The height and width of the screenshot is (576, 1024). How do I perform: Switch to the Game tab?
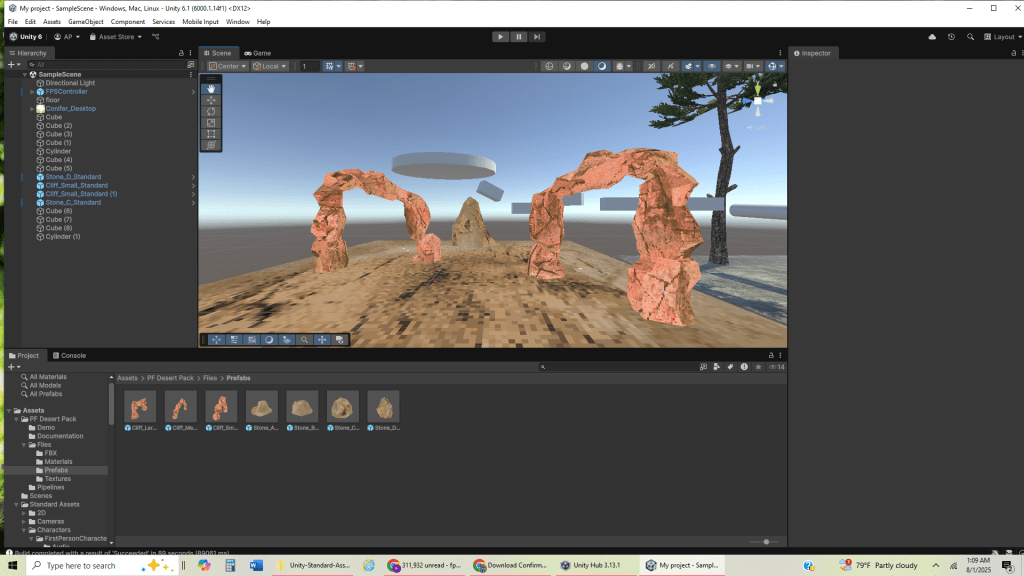coord(257,53)
